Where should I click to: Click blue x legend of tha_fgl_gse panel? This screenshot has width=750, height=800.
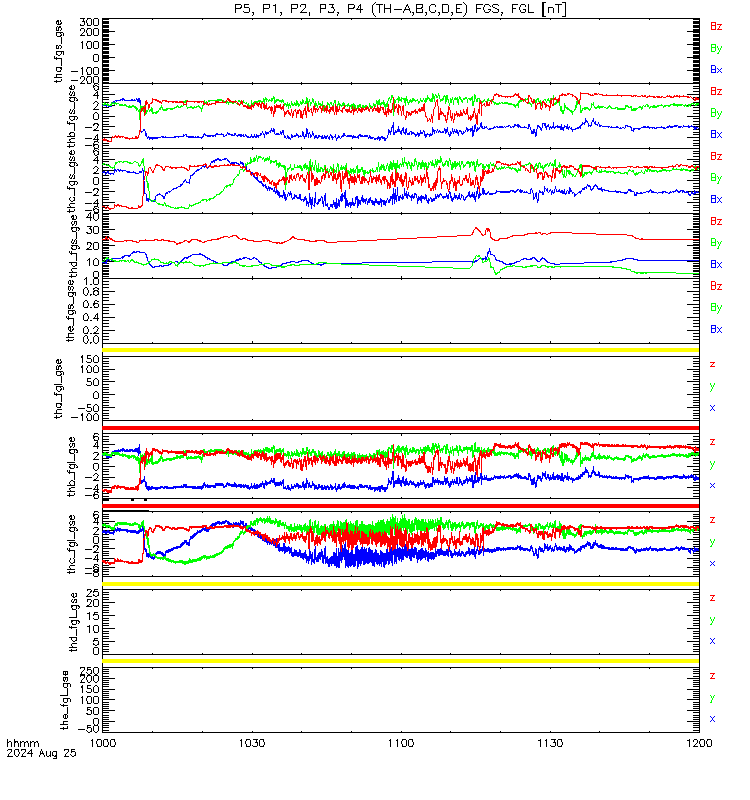pyautogui.click(x=712, y=408)
